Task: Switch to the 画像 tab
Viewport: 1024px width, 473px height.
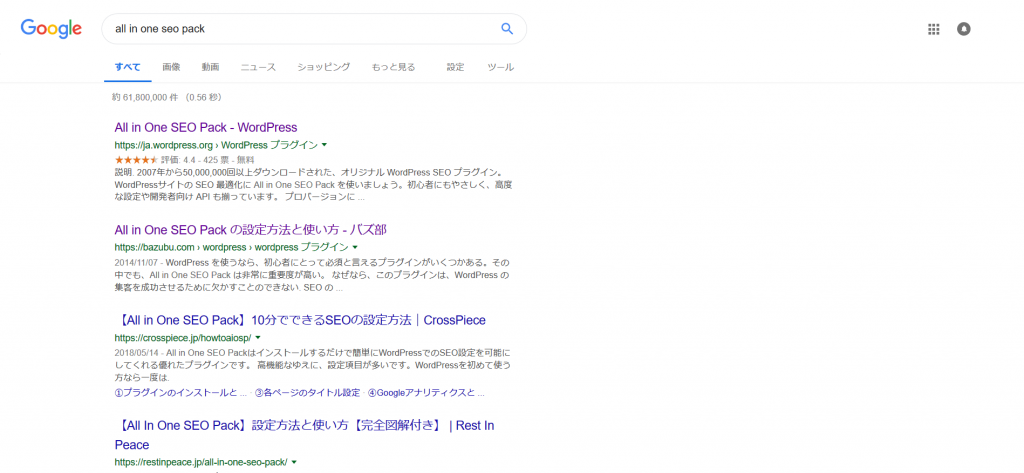Action: coord(171,67)
